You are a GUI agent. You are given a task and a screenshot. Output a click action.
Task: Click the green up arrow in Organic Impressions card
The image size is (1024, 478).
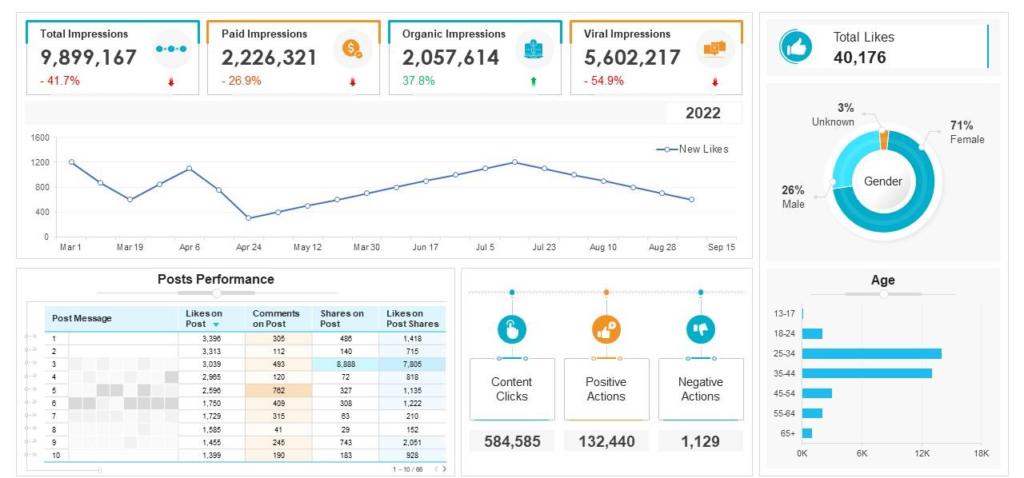534,82
